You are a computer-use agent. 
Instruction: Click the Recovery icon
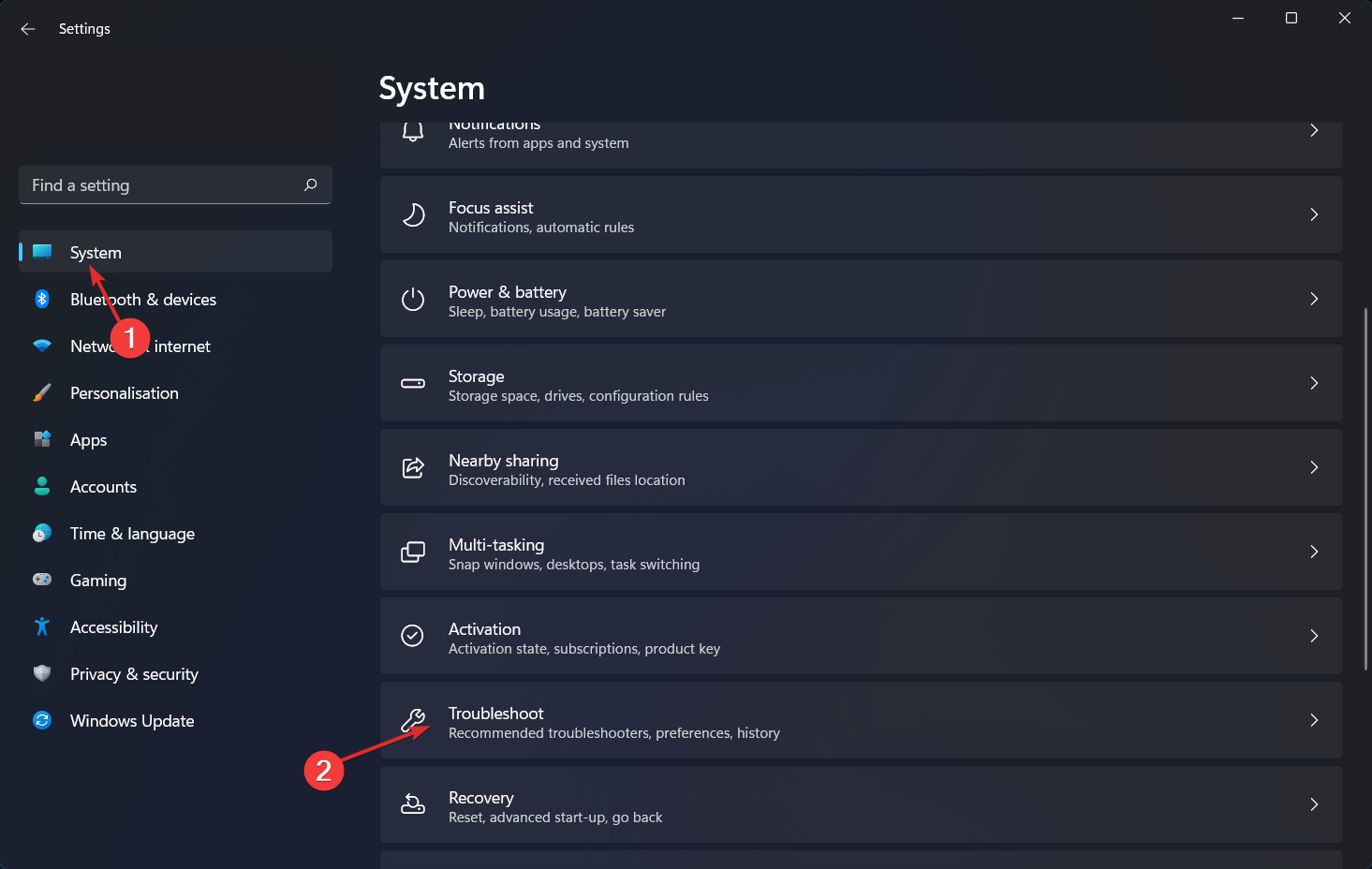tap(413, 803)
